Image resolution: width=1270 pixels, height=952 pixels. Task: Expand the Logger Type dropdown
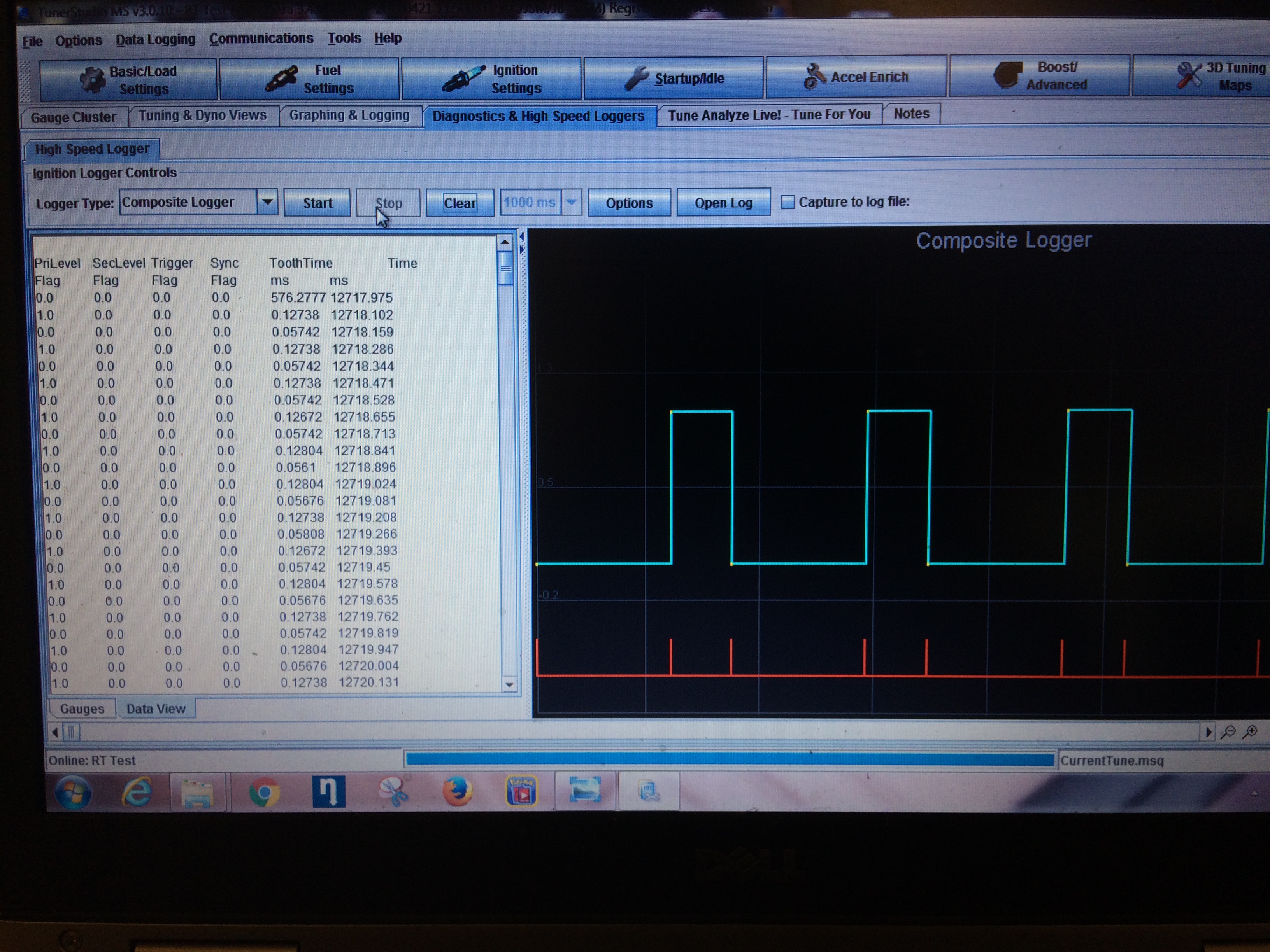click(x=267, y=202)
